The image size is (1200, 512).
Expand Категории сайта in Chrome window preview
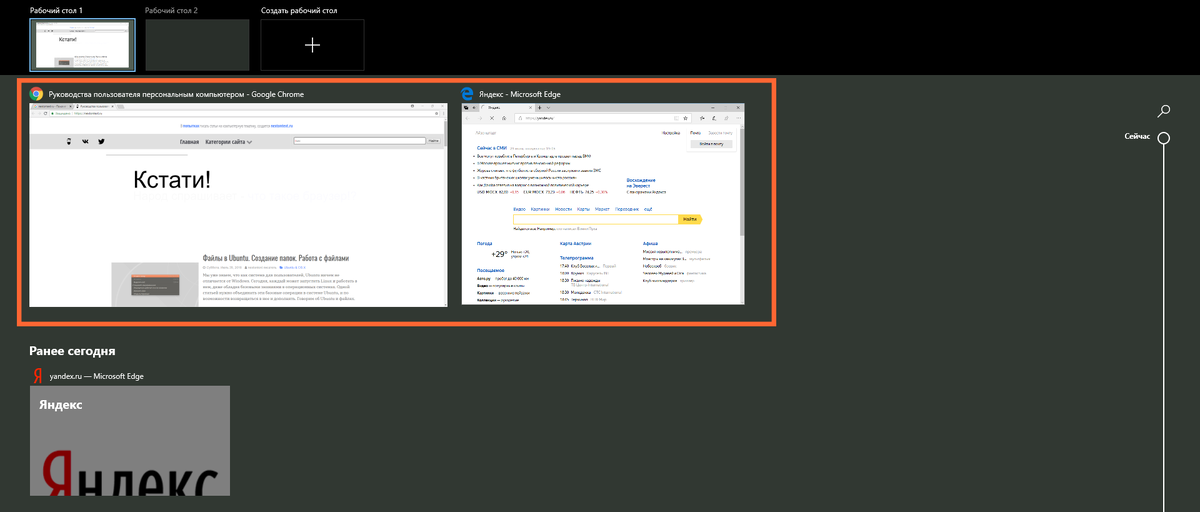[x=229, y=142]
